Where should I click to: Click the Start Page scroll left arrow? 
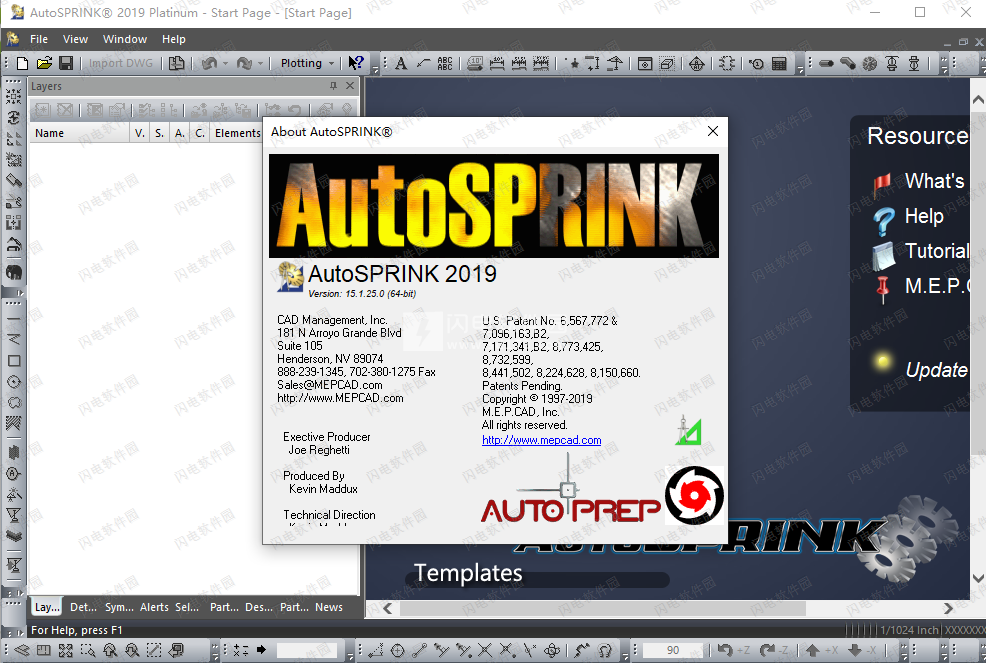tap(388, 608)
